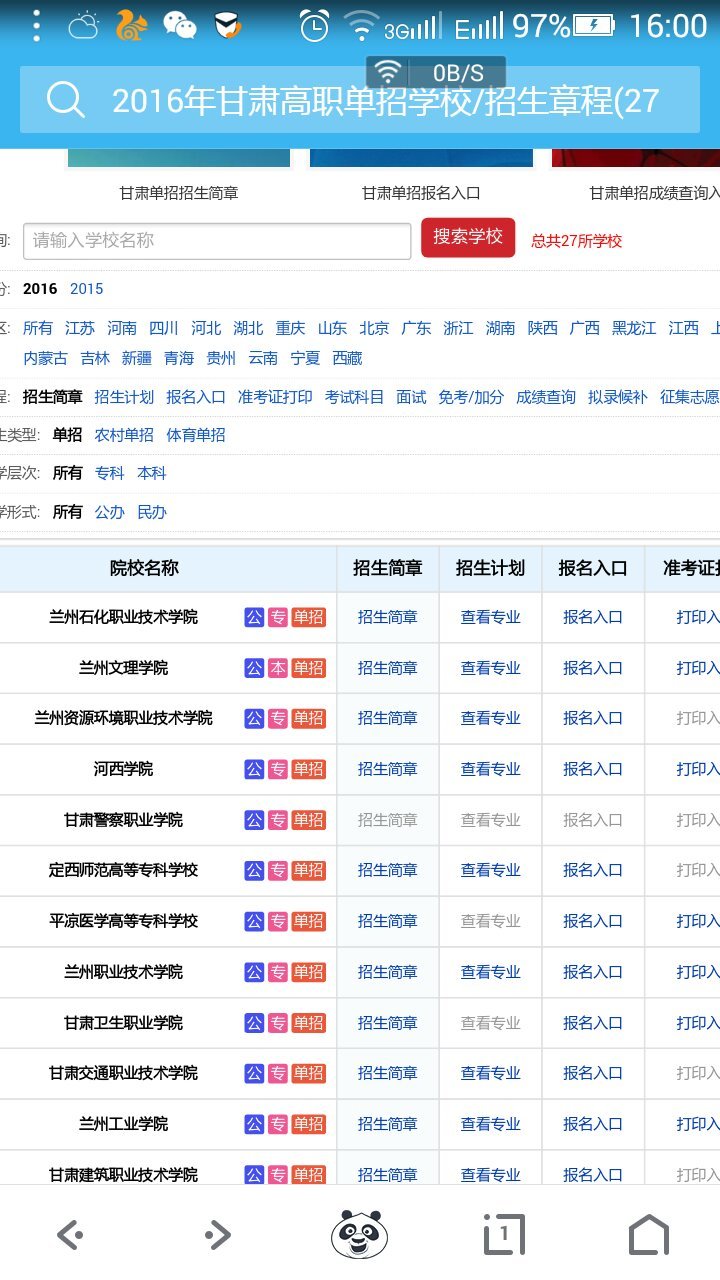
Task: Go to browser home page icon
Action: [x=648, y=1235]
